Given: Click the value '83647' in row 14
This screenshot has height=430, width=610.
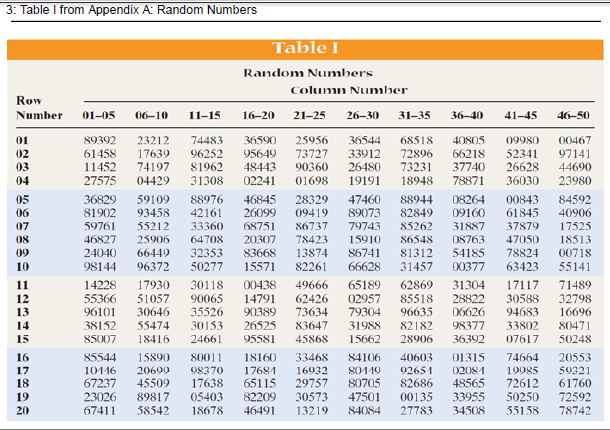Looking at the screenshot, I should point(312,326).
